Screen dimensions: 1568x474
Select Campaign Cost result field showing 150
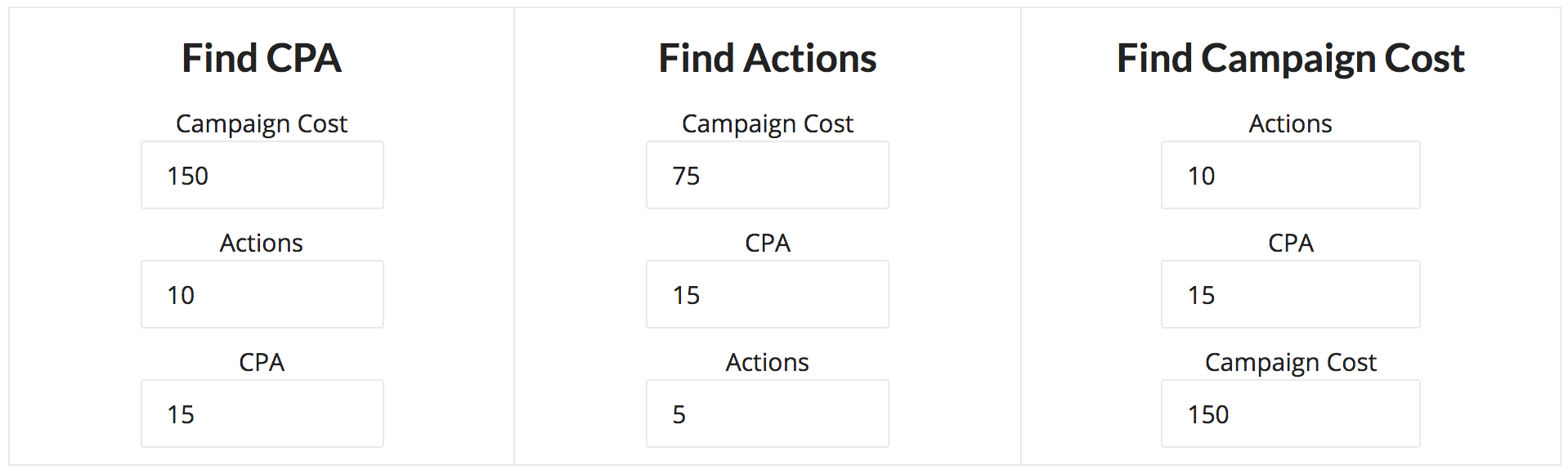1290,414
